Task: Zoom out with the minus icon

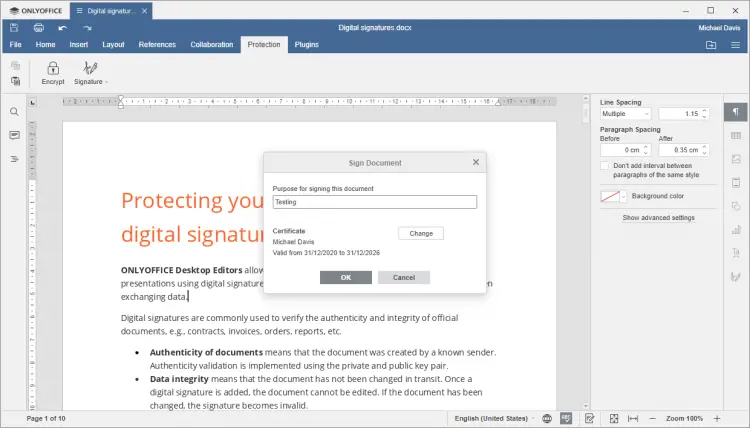Action: coord(652,418)
